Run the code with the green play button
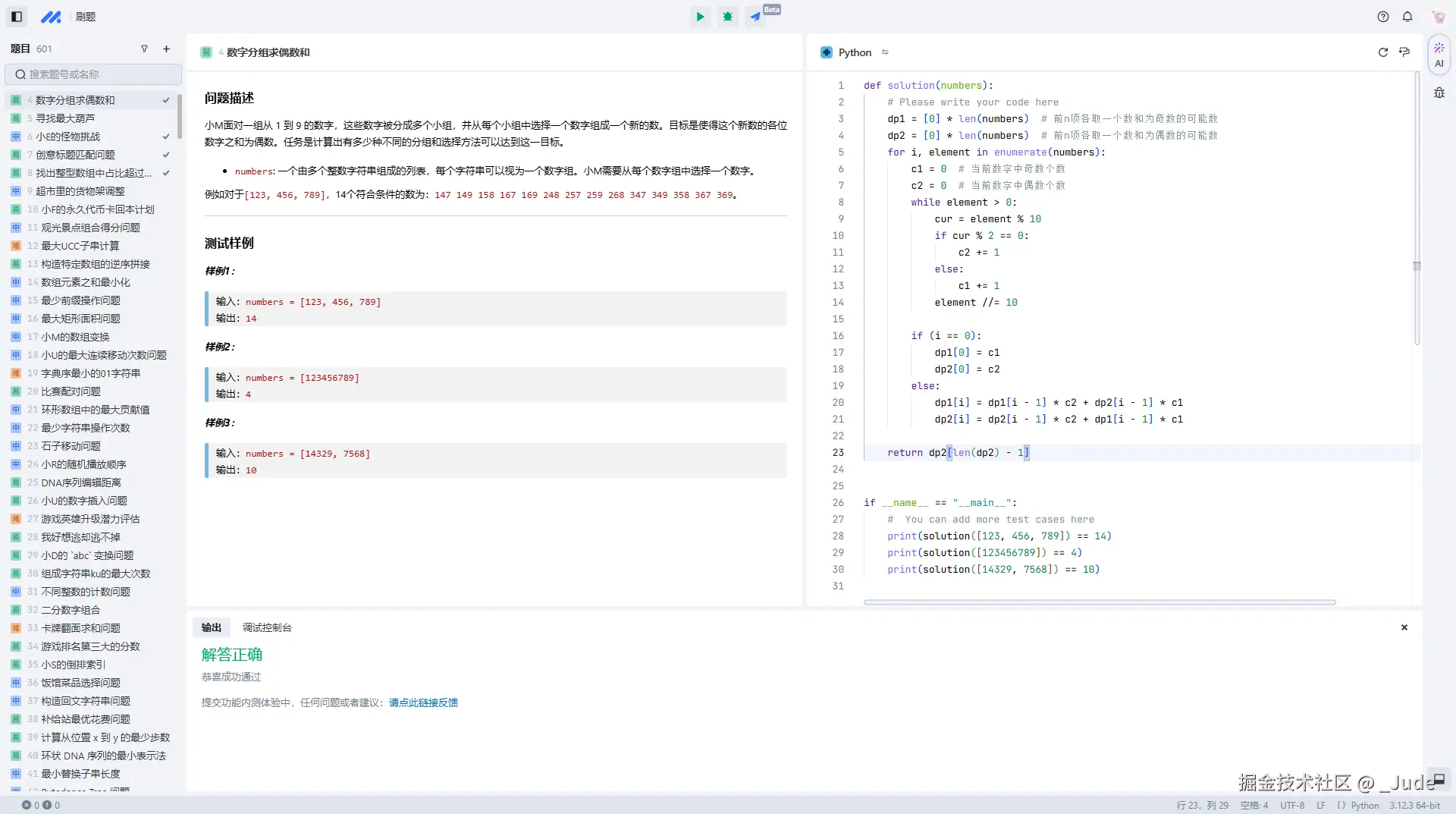Viewport: 1456px width, 814px height. pos(700,17)
